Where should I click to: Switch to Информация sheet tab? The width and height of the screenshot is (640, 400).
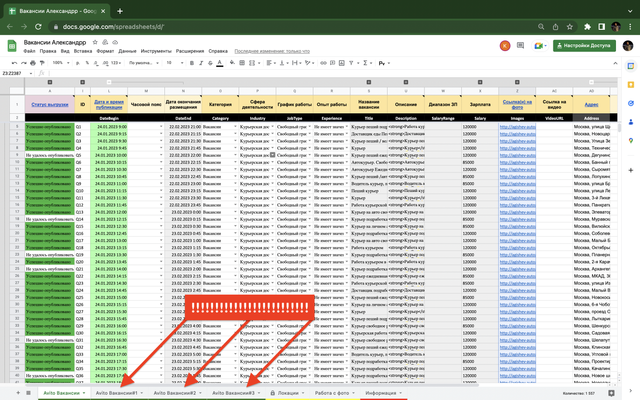pyautogui.click(x=383, y=393)
